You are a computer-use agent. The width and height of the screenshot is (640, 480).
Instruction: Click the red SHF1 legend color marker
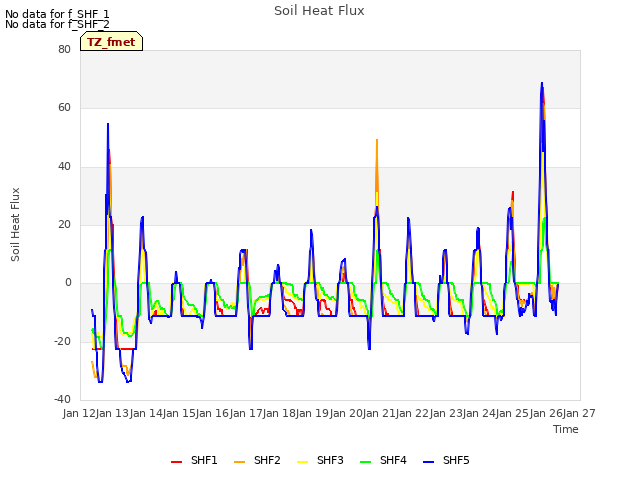tap(176, 462)
